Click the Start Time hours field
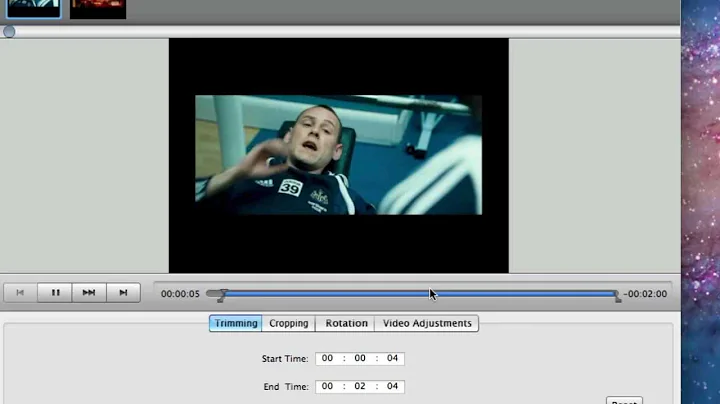Viewport: 720px width, 404px height. [x=327, y=358]
